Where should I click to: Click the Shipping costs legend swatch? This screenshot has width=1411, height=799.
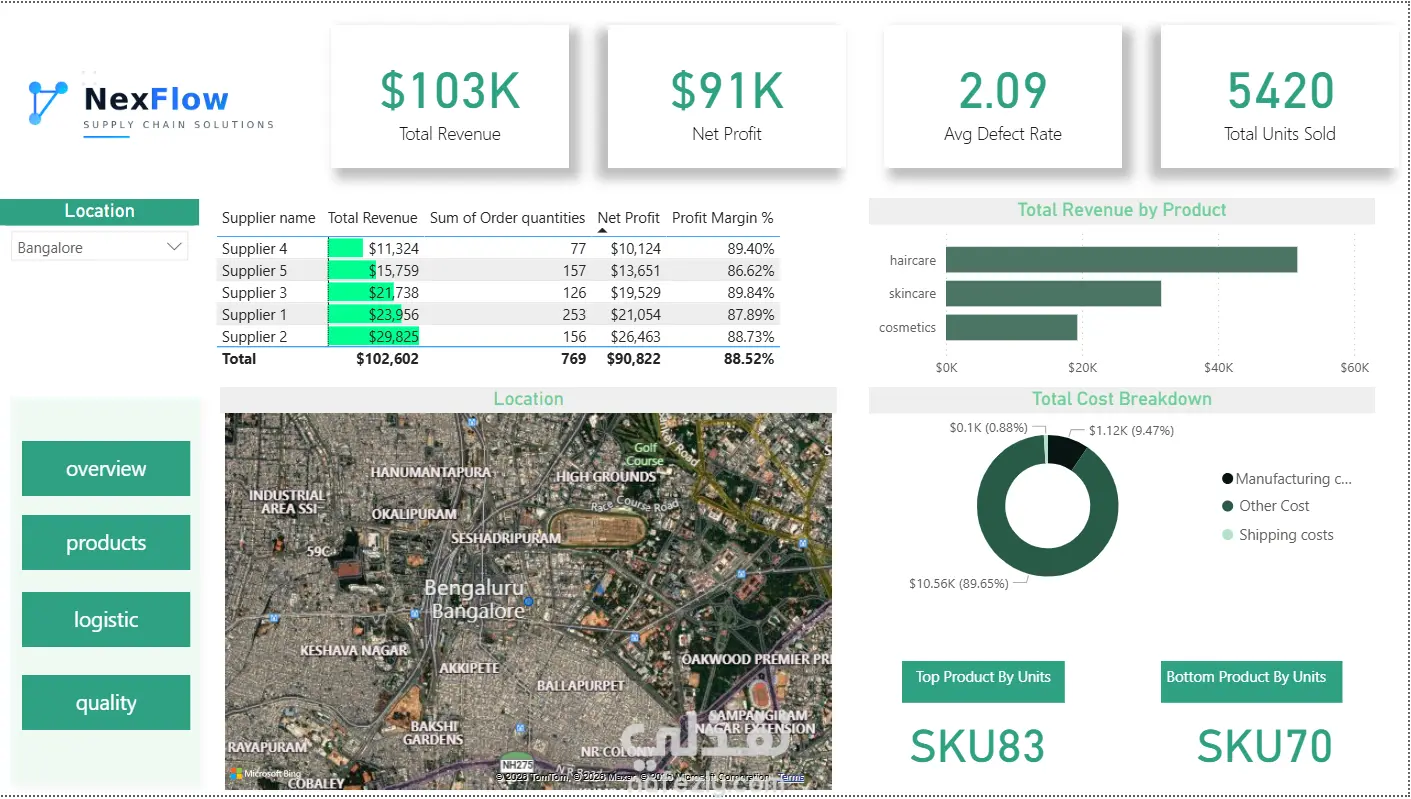[1228, 535]
